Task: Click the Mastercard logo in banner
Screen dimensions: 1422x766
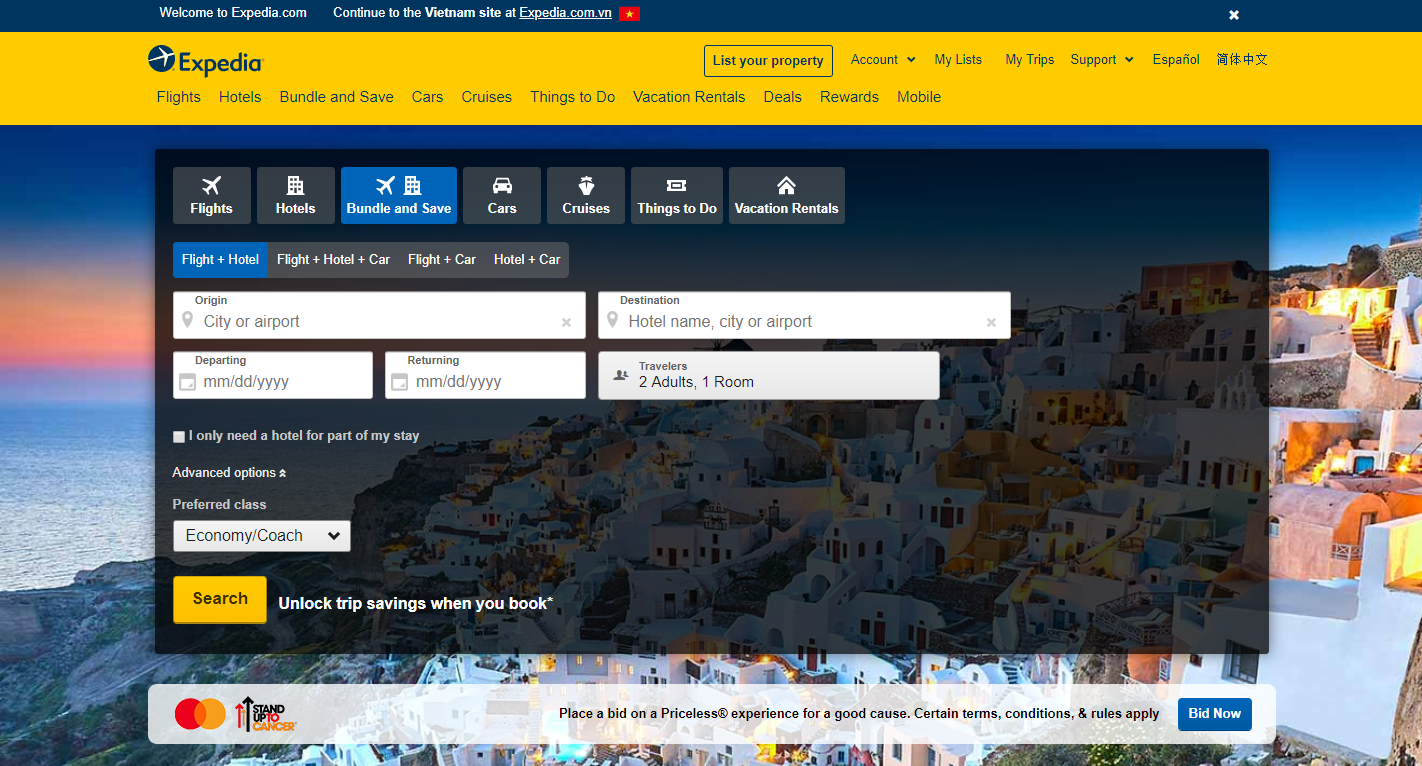Action: click(x=200, y=714)
